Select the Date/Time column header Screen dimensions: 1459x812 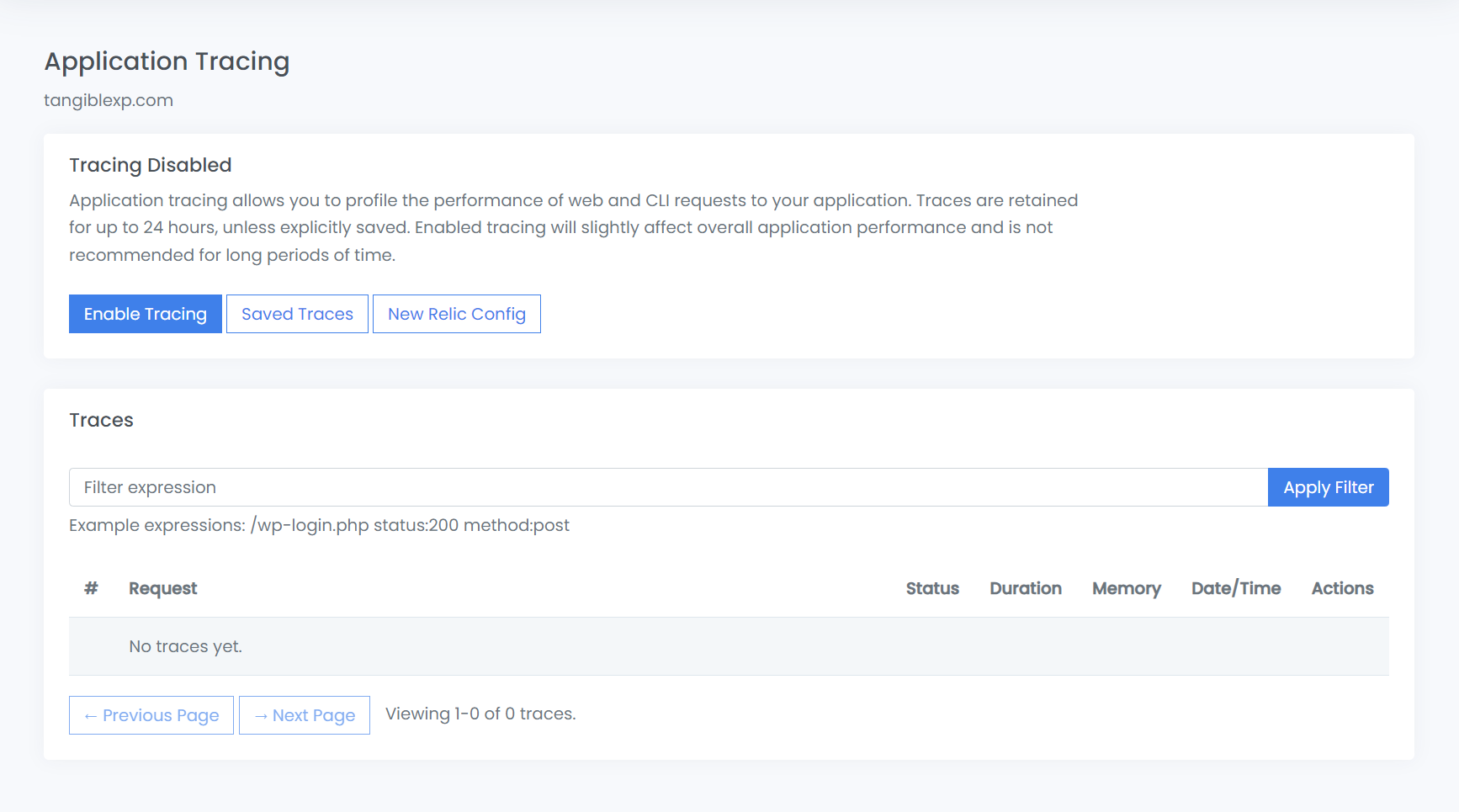tap(1235, 588)
